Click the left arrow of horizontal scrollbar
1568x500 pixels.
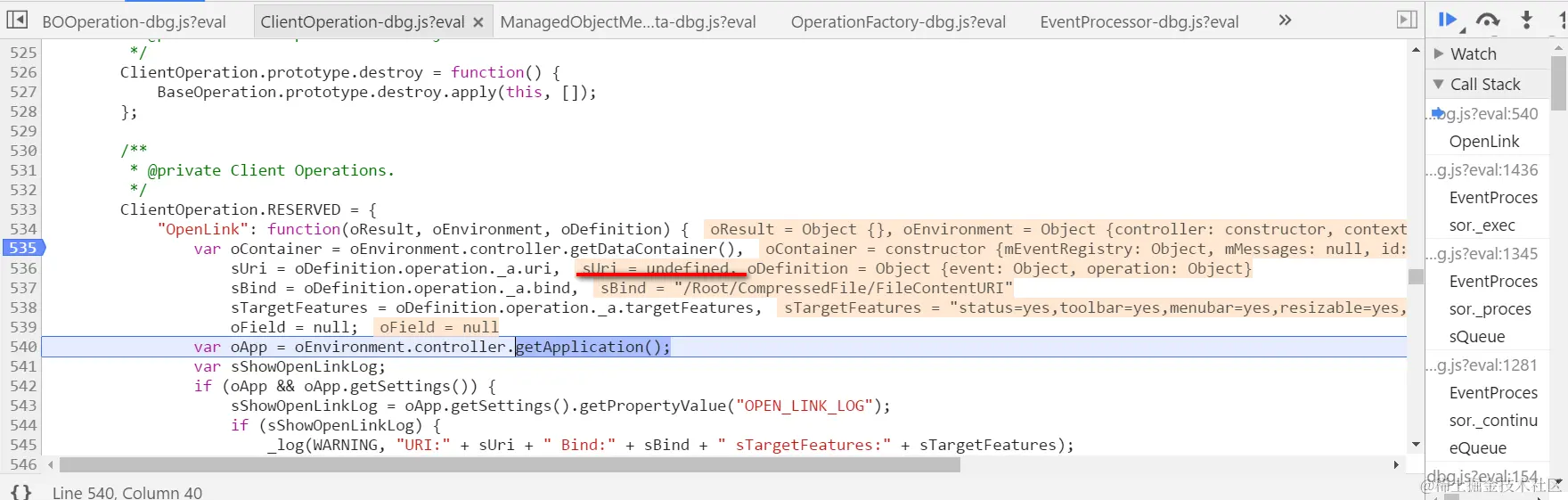pos(51,464)
